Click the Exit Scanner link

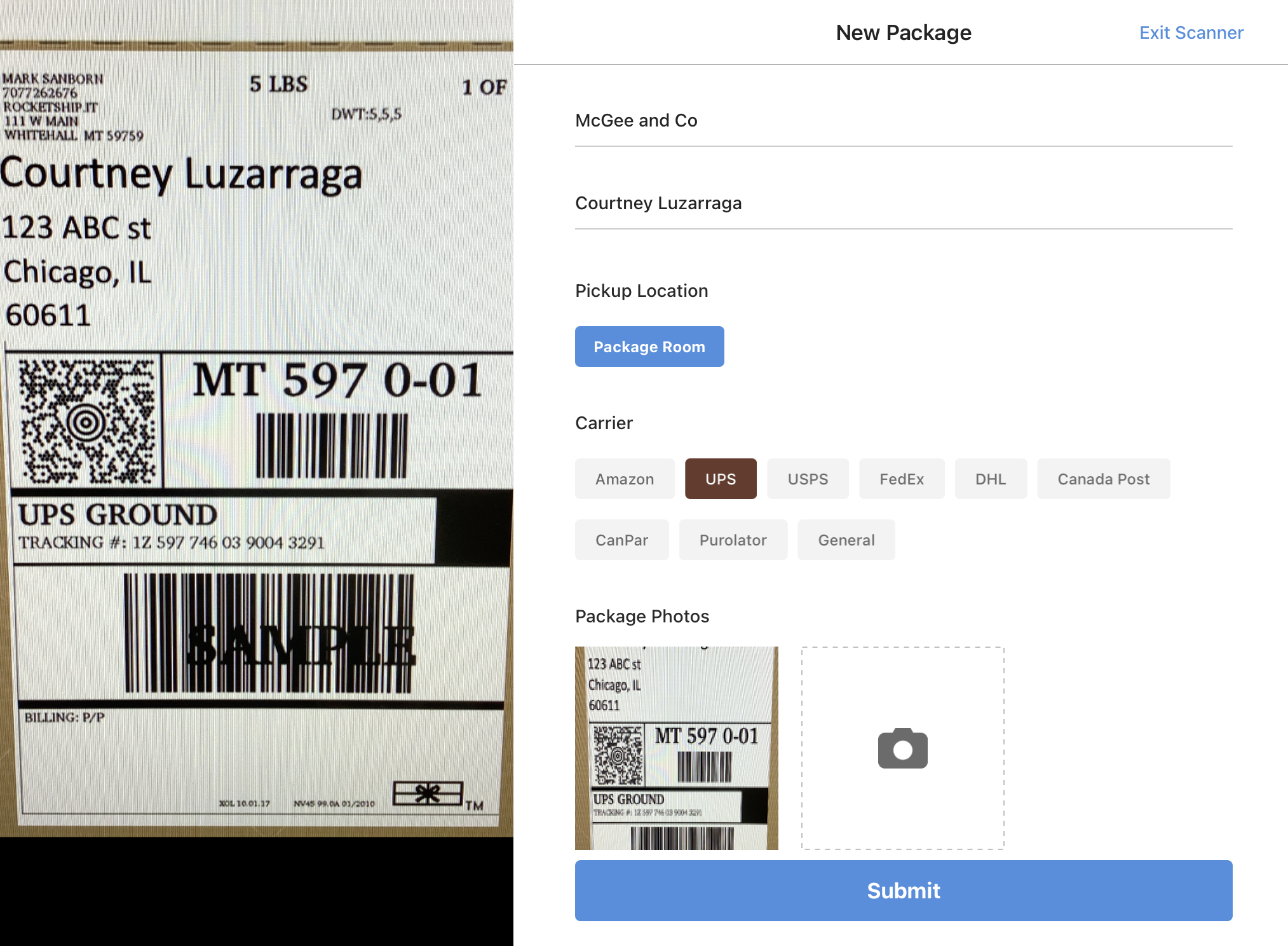tap(1191, 32)
